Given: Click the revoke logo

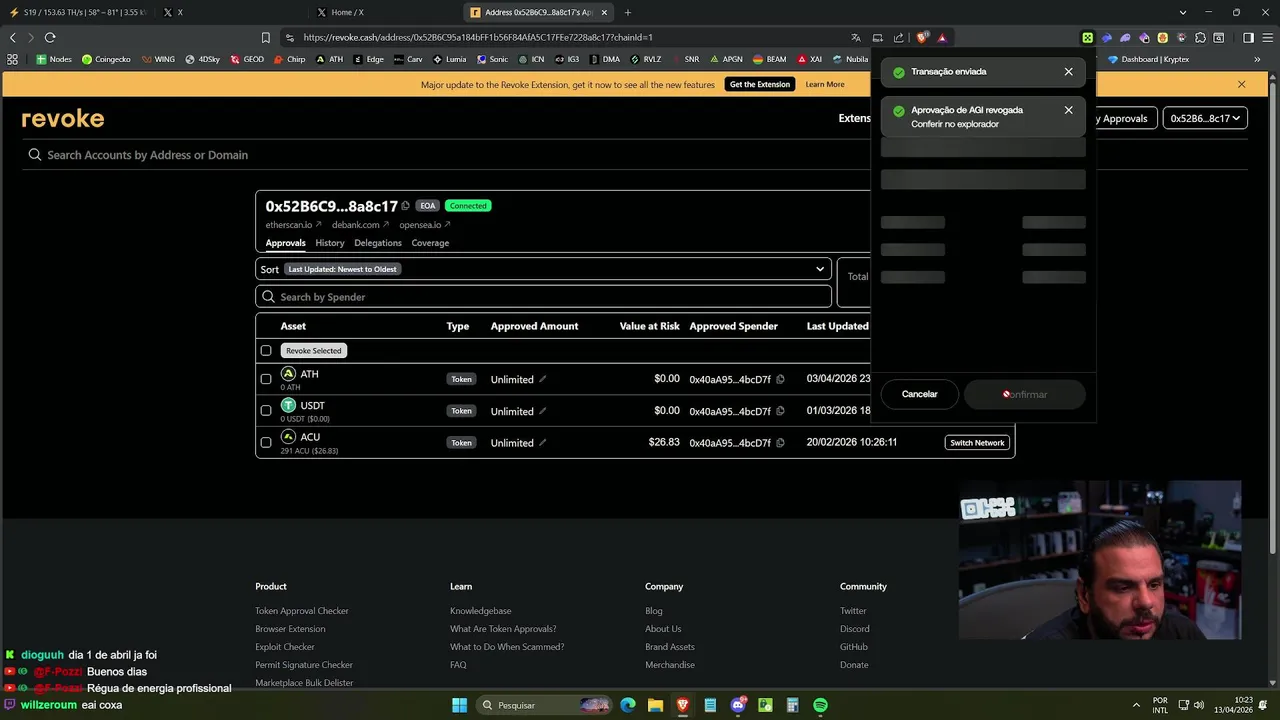Looking at the screenshot, I should coord(63,118).
